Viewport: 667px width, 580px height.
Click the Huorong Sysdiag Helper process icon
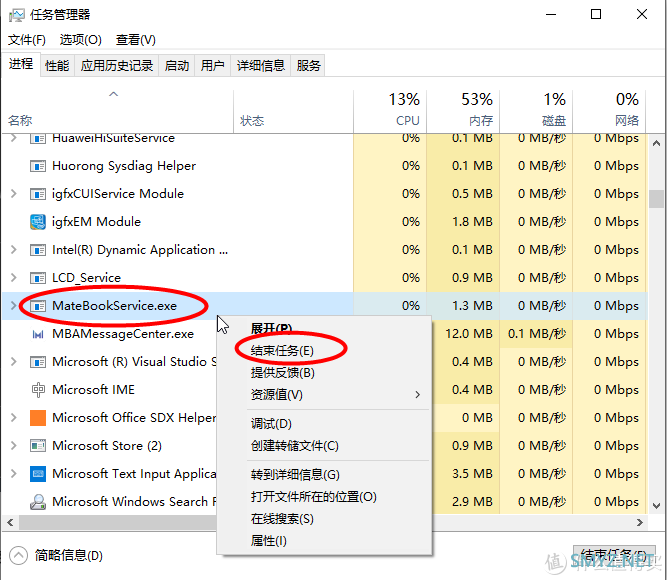pyautogui.click(x=38, y=166)
